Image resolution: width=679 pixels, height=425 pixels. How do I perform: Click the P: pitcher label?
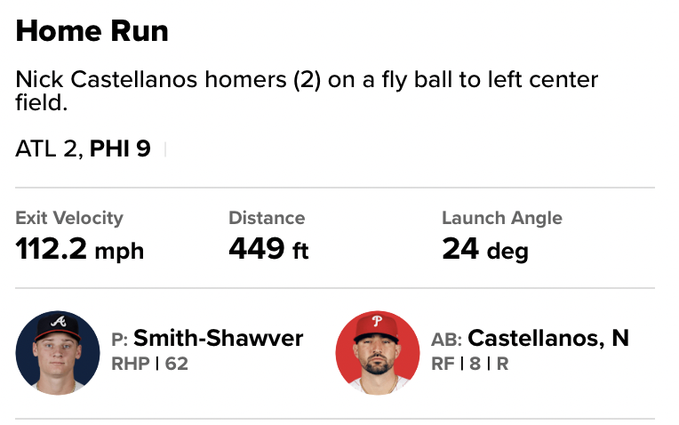point(120,339)
